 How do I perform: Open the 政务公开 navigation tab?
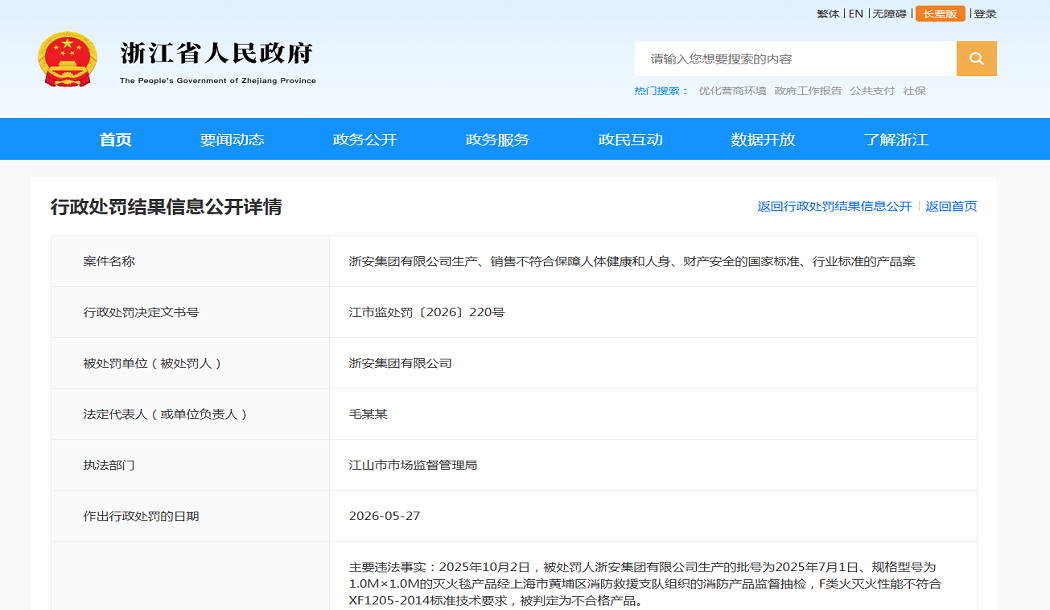click(x=365, y=139)
